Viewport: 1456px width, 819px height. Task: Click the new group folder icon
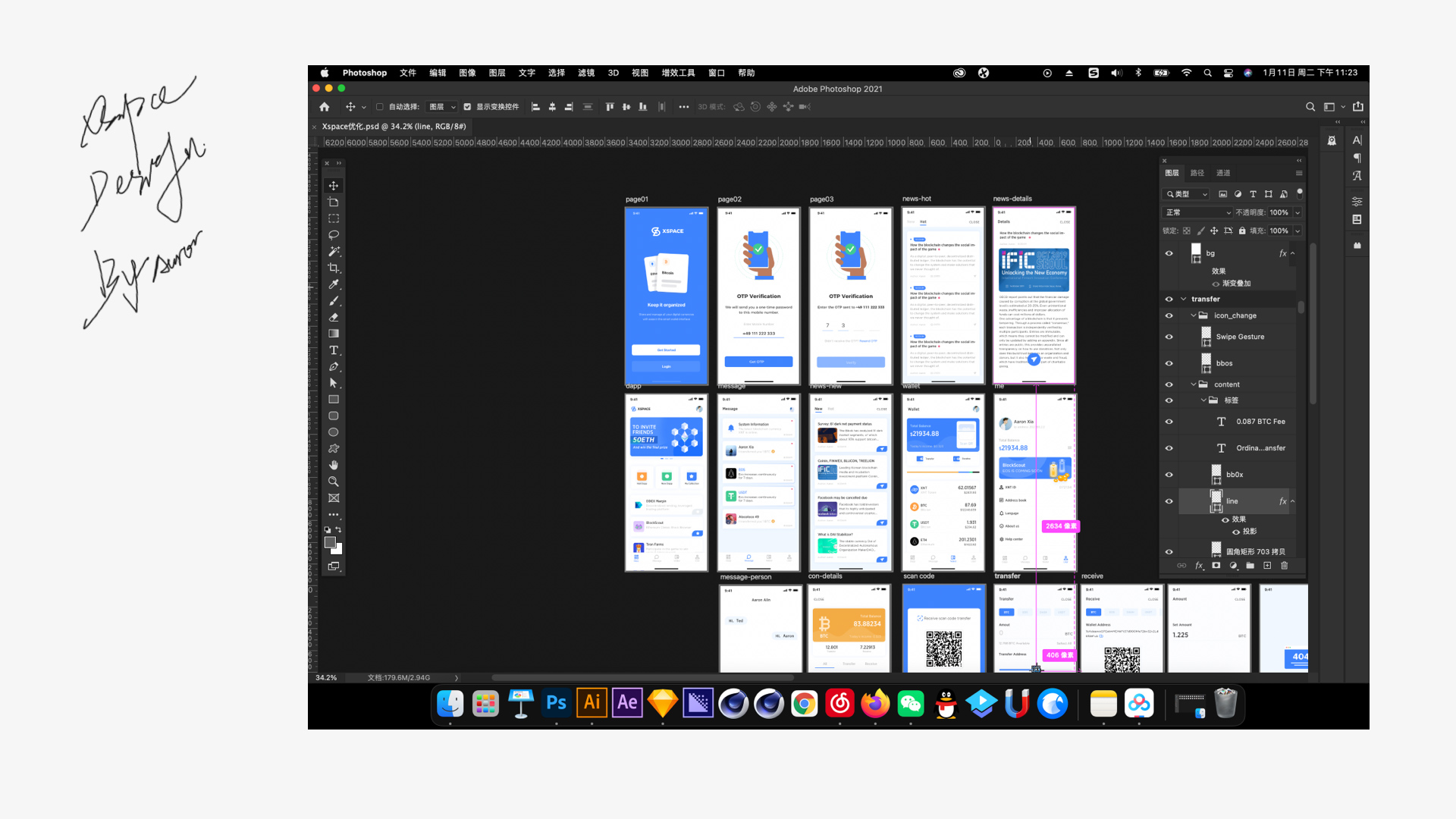pos(1250,566)
